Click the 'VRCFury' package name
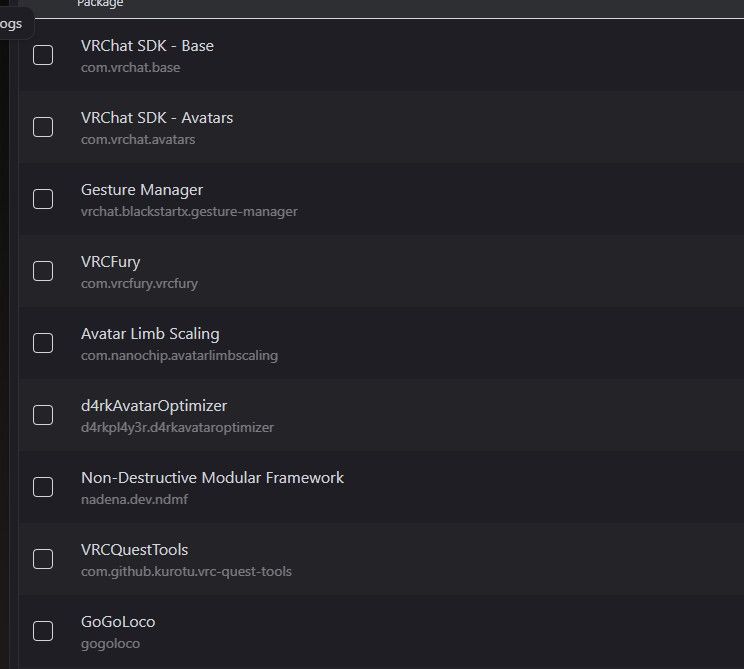This screenshot has height=669, width=744. coord(111,262)
